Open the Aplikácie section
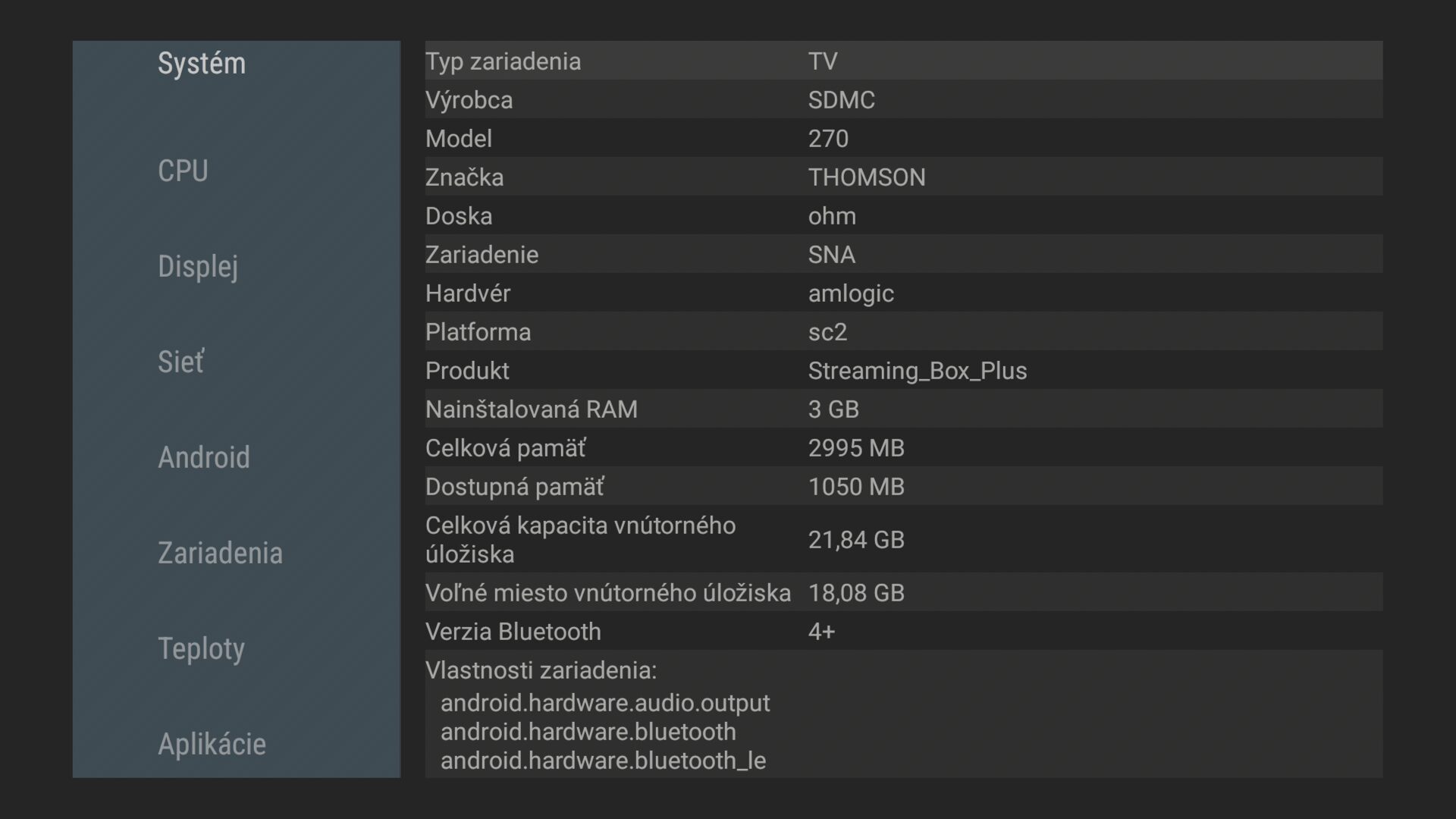 click(x=212, y=744)
